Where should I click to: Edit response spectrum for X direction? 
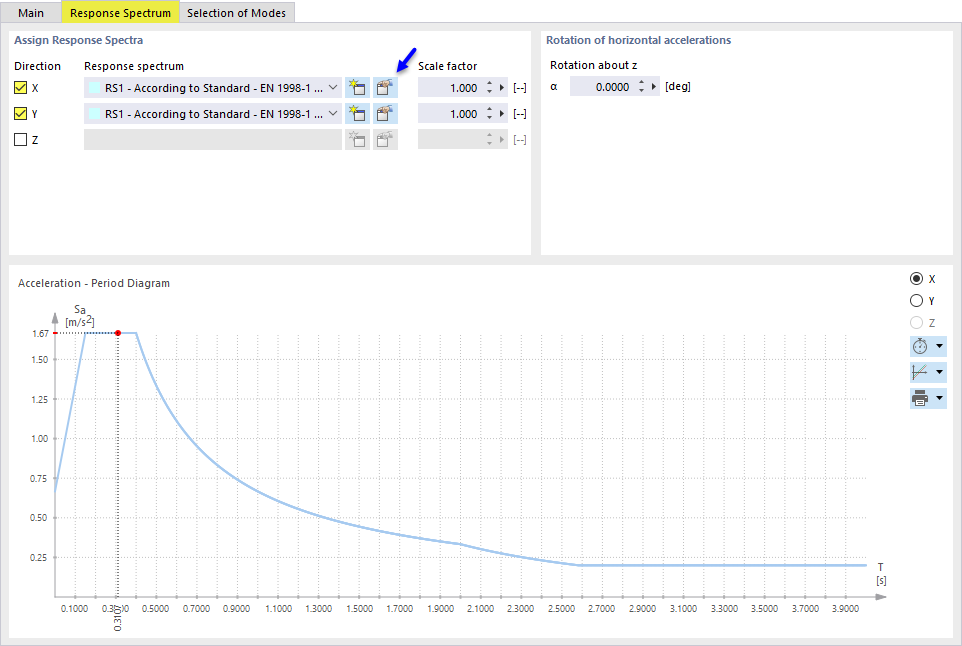385,88
